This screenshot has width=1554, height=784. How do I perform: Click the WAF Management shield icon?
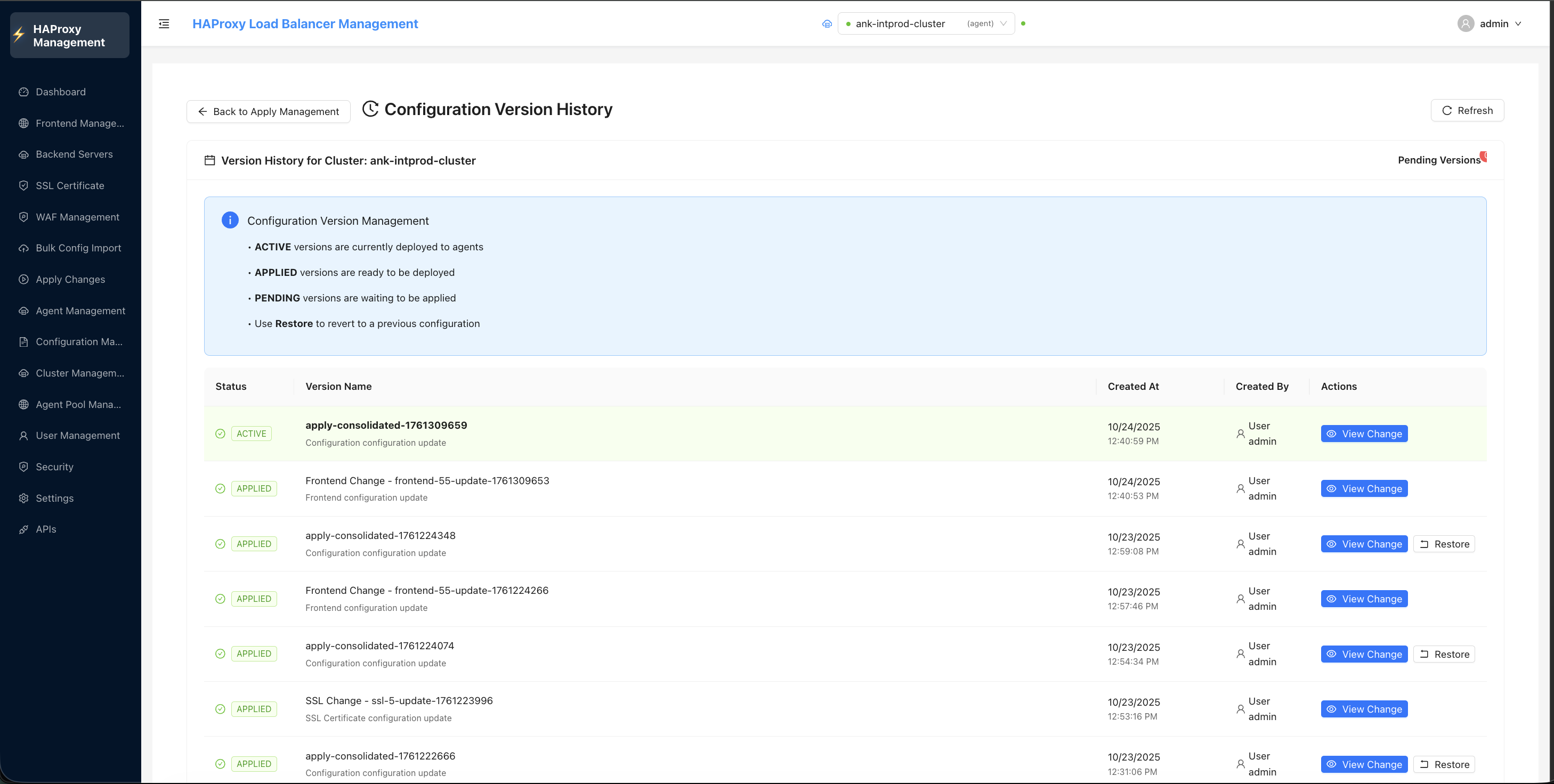tap(23, 217)
